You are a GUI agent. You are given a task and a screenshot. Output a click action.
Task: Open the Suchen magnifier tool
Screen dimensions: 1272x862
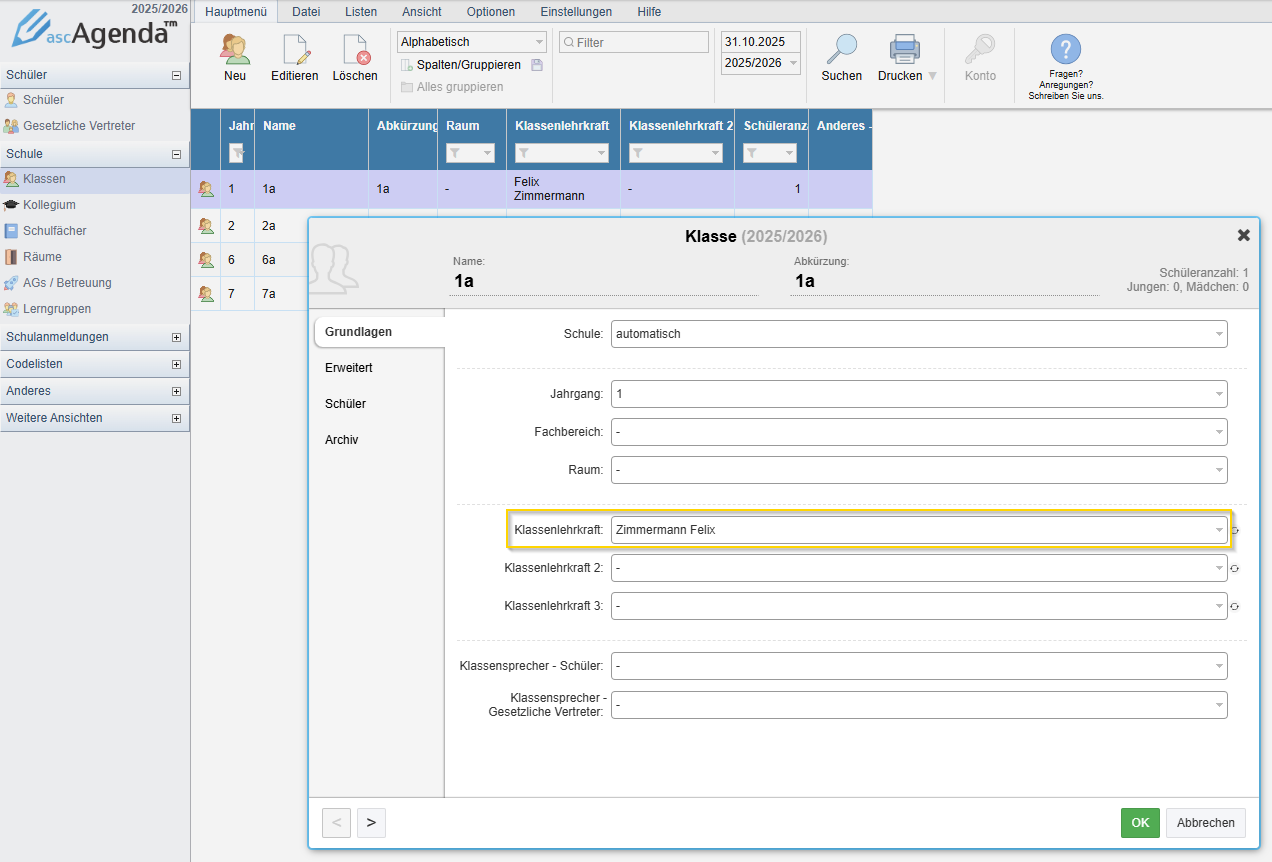[x=842, y=50]
